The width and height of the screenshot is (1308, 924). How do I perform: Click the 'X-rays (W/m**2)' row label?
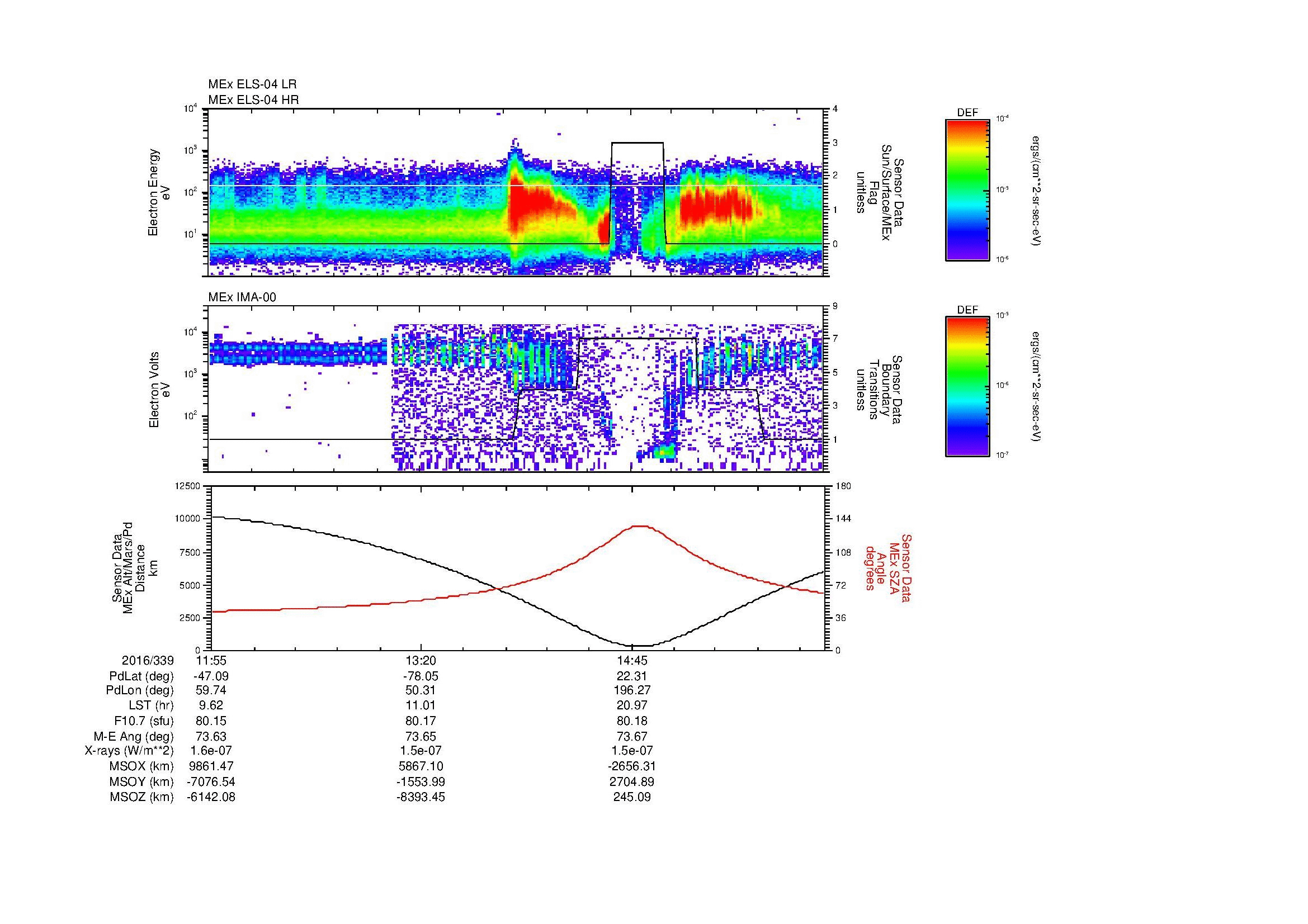click(x=129, y=751)
